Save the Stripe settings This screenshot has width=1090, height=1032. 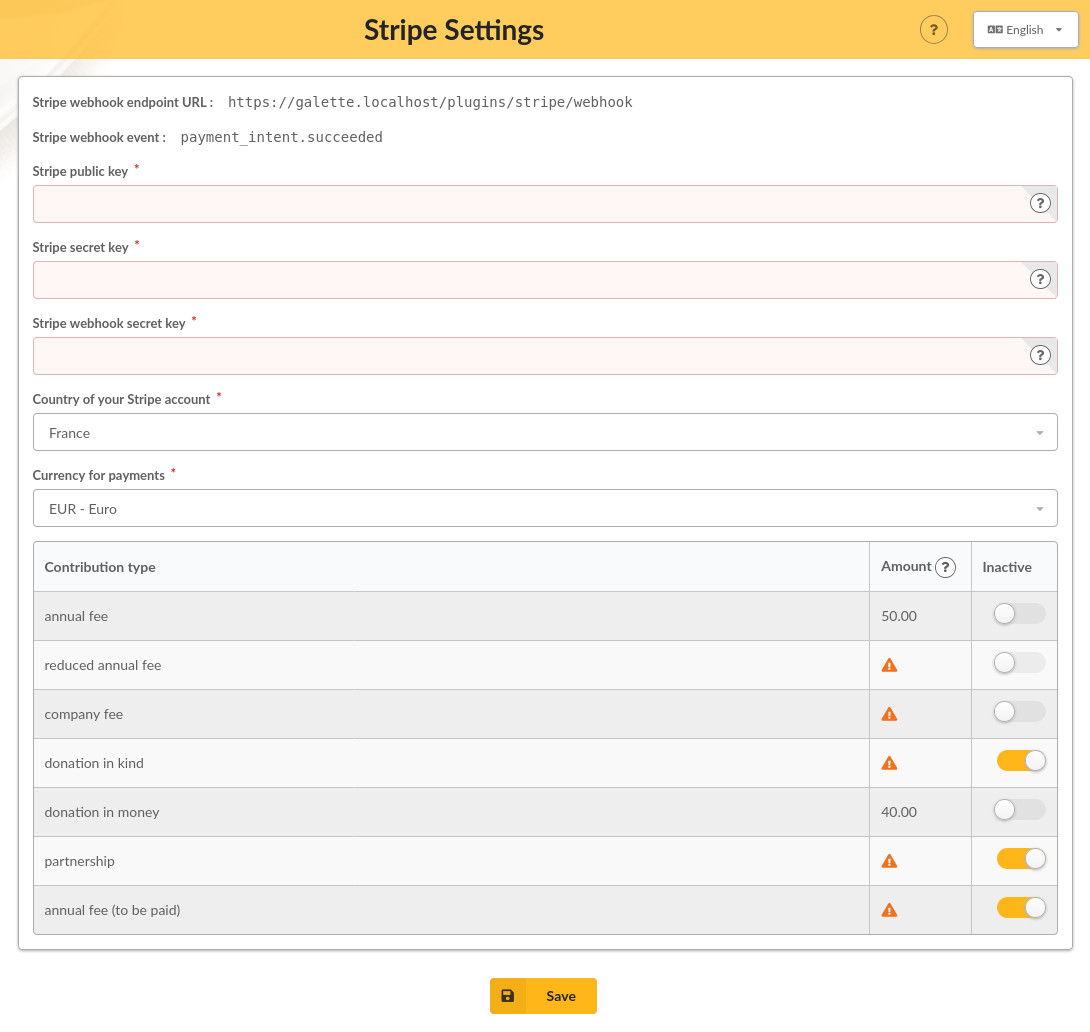click(543, 996)
